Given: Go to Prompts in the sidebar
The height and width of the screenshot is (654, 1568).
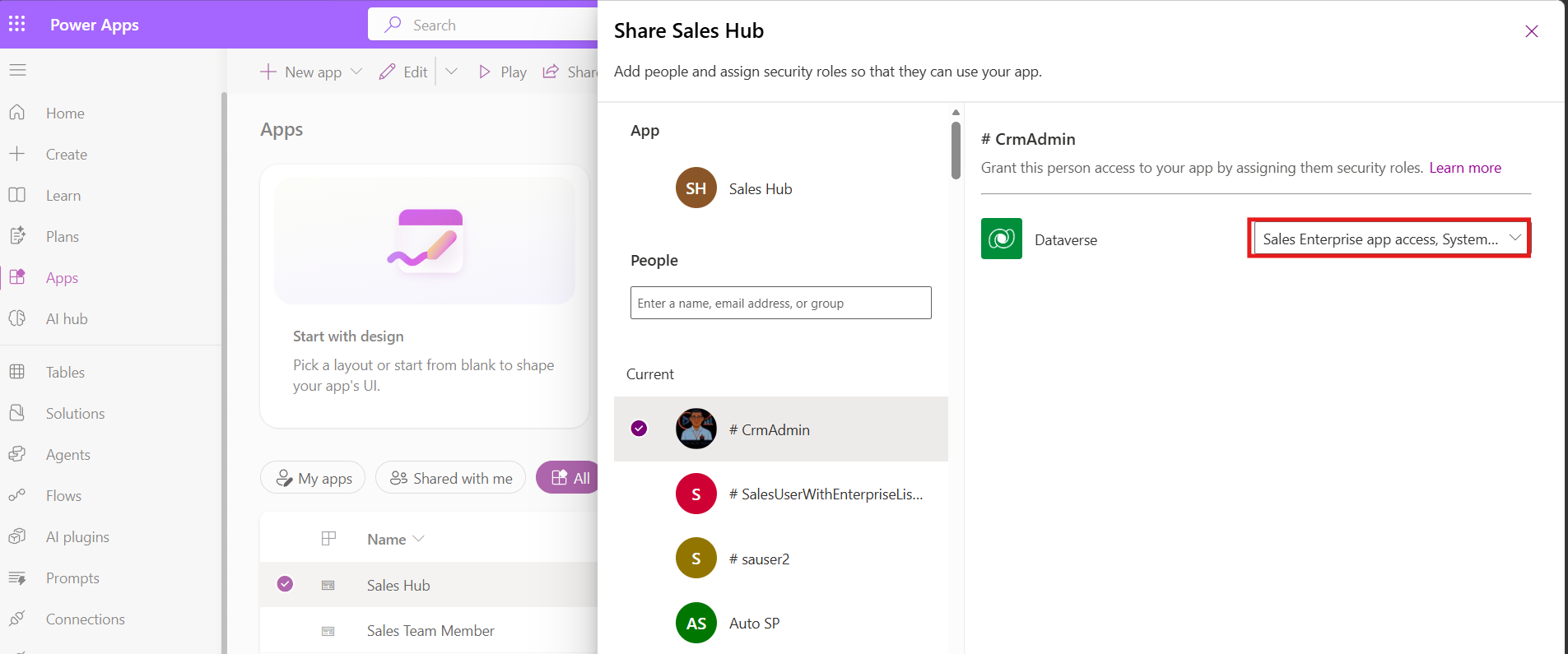Looking at the screenshot, I should 72,578.
